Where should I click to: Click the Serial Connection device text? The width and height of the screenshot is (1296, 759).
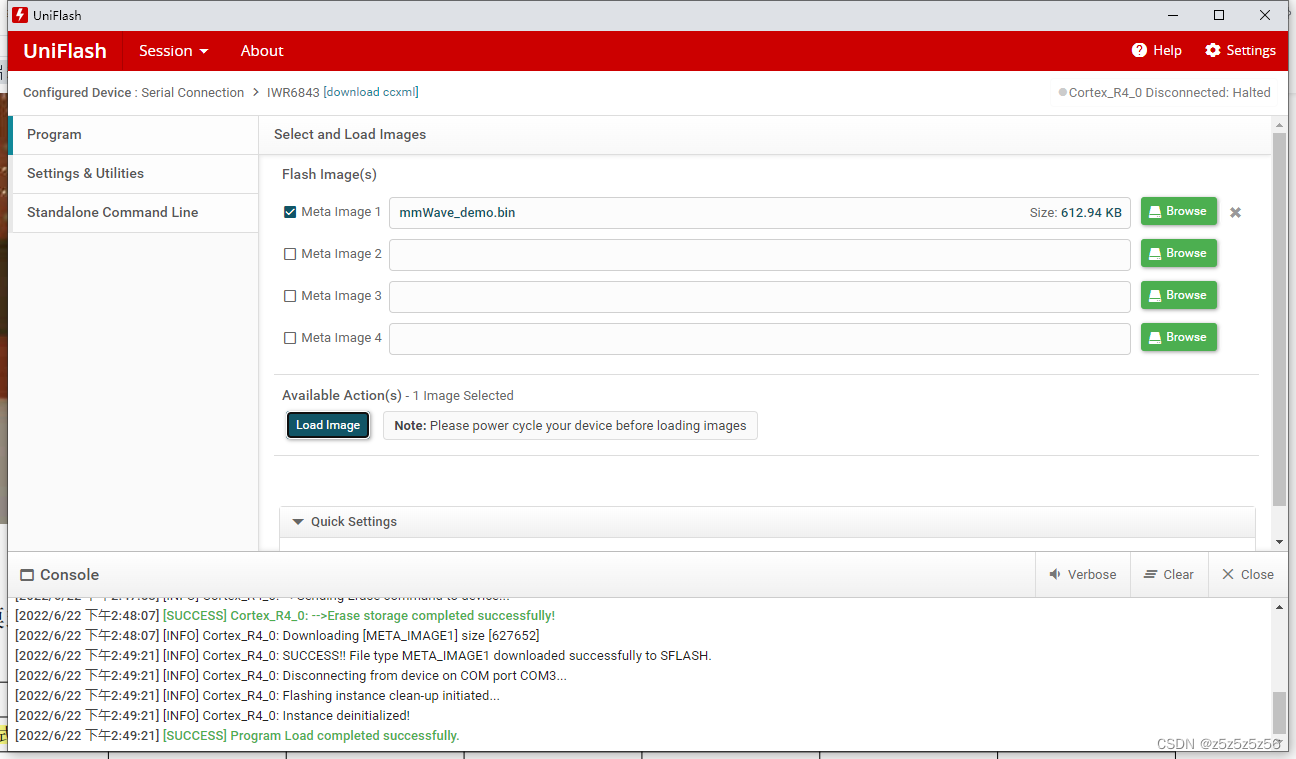point(192,93)
